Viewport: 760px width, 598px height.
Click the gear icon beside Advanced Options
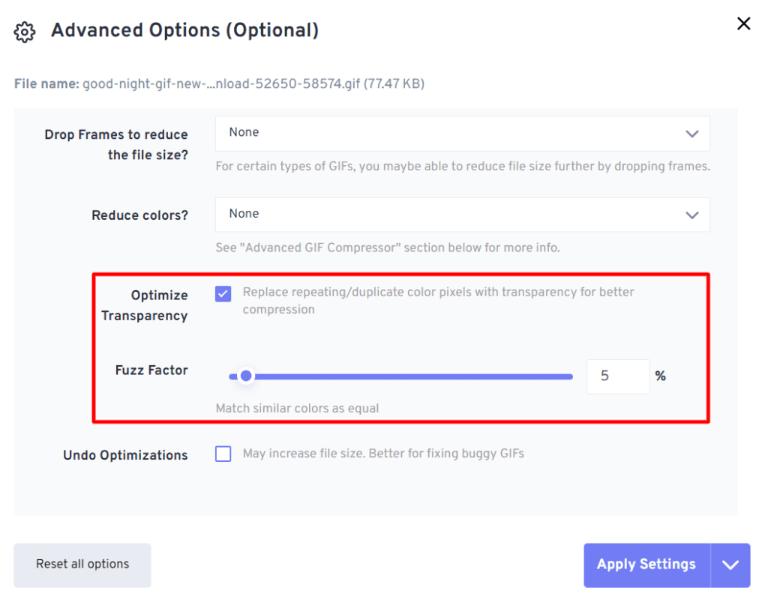point(24,32)
